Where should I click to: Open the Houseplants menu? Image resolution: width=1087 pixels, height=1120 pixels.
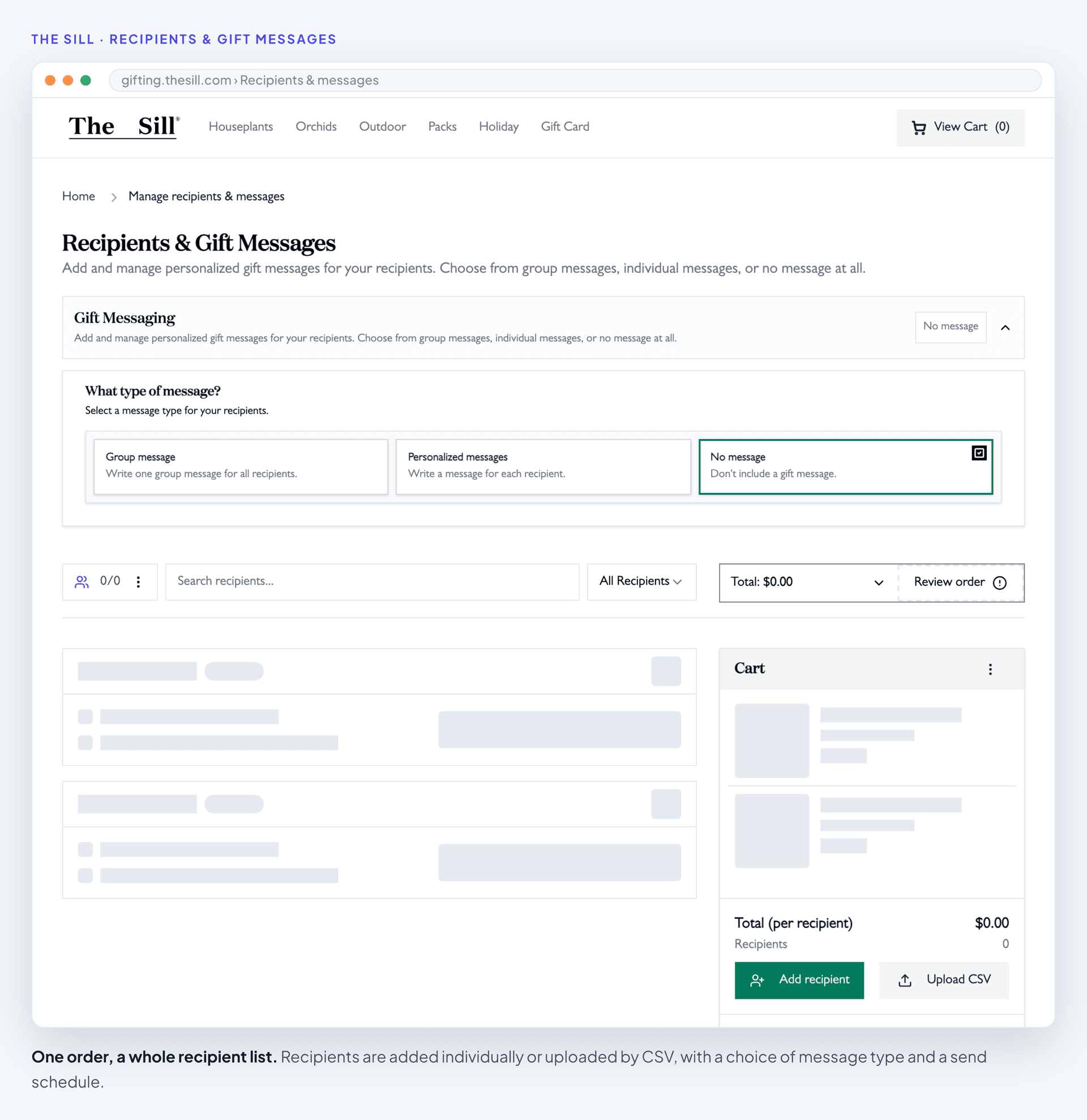coord(241,126)
